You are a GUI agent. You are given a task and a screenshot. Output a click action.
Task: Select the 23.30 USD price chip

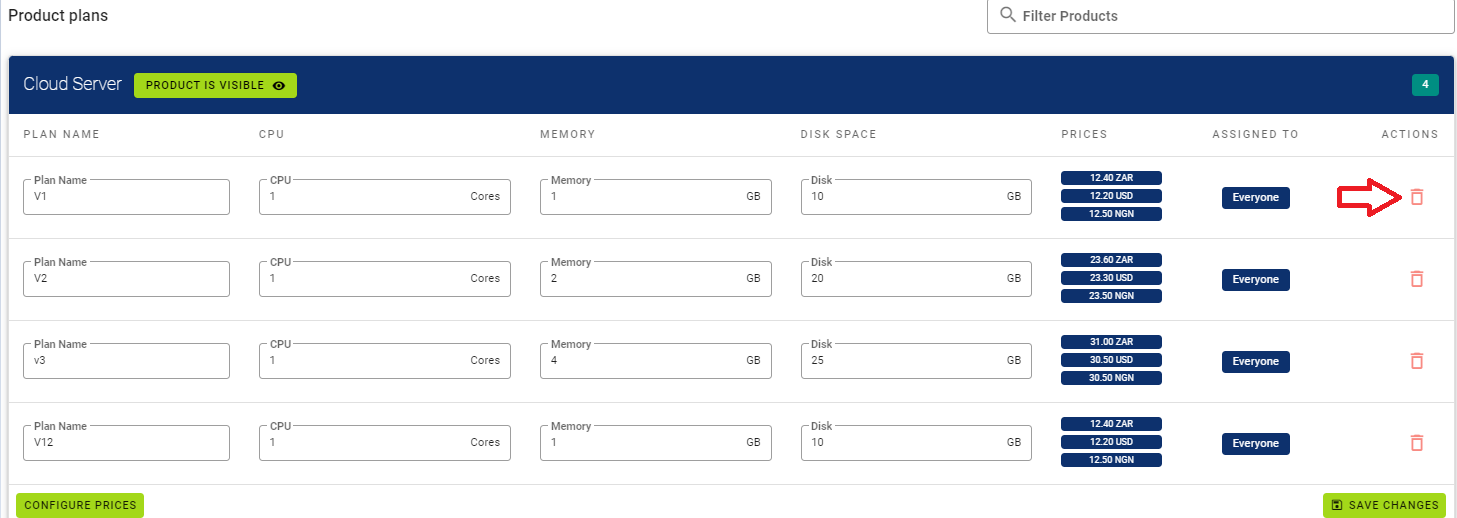coord(1111,278)
